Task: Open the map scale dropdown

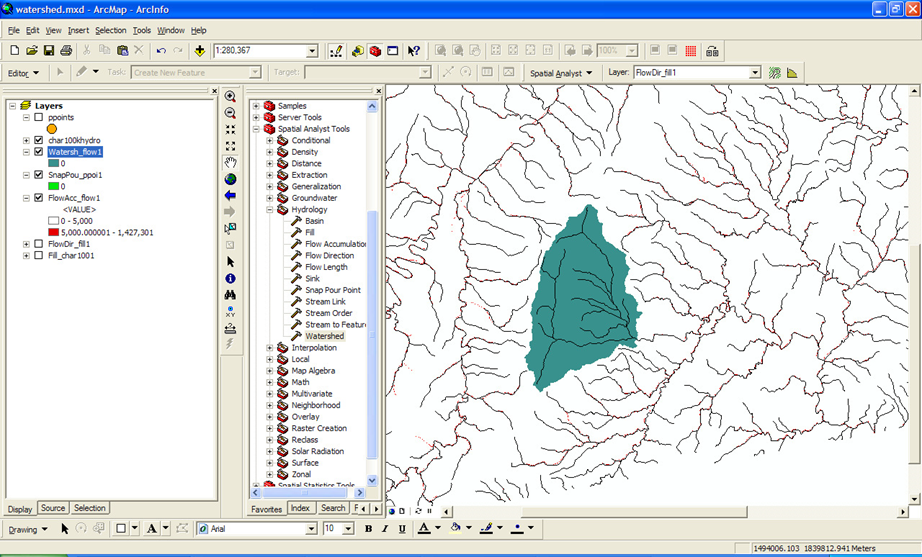Action: click(312, 51)
